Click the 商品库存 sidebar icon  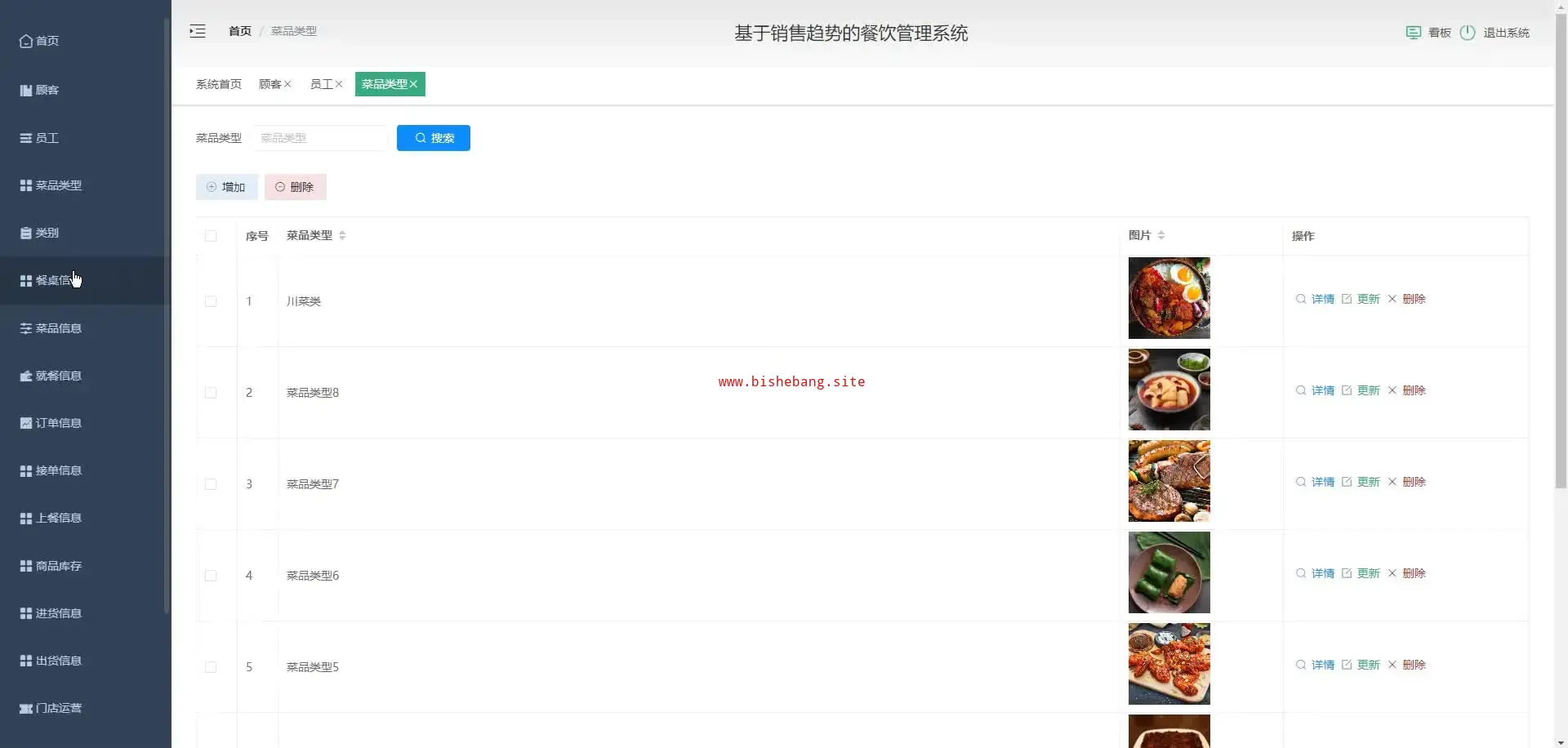tap(26, 566)
